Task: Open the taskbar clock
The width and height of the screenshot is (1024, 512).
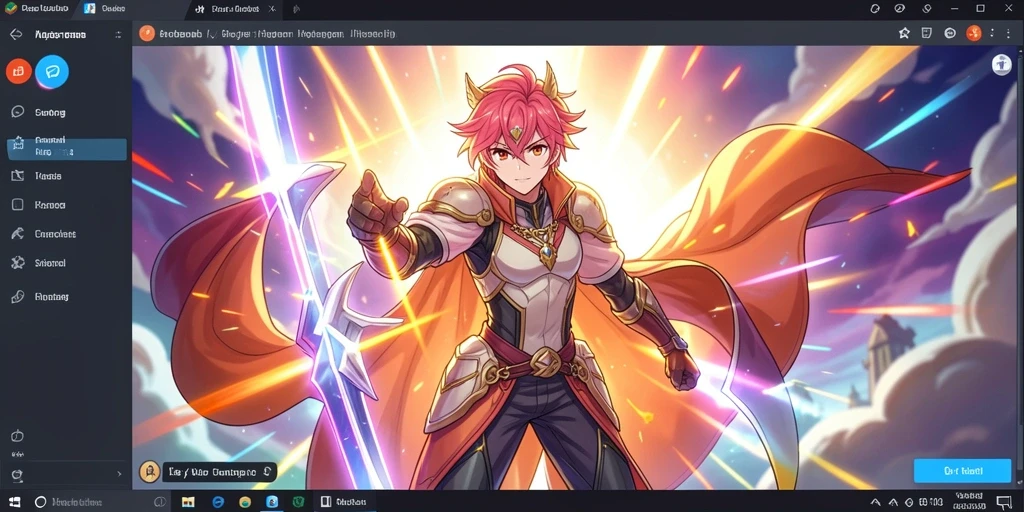Action: coord(969,501)
